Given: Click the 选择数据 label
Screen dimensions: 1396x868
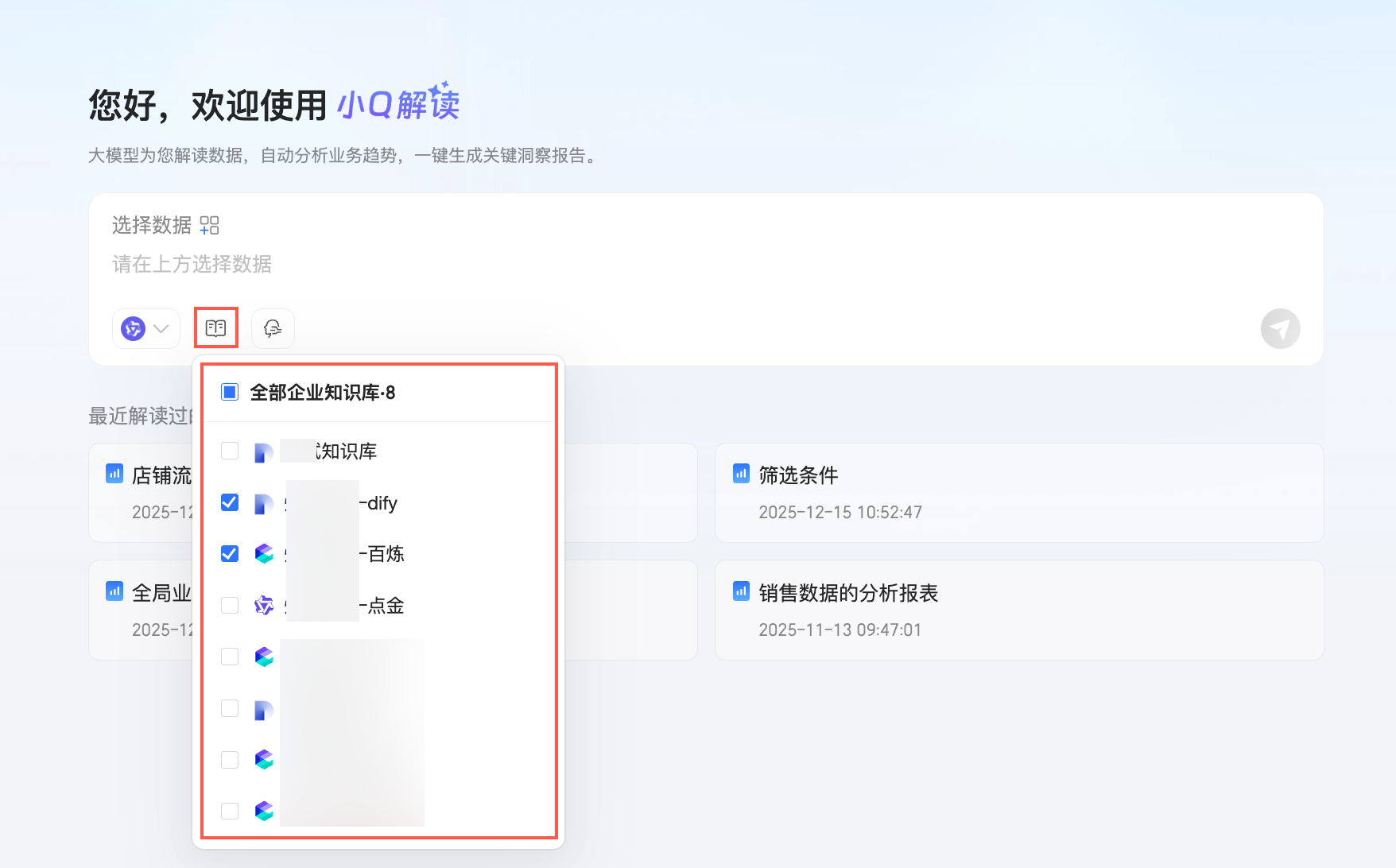Looking at the screenshot, I should [x=152, y=225].
